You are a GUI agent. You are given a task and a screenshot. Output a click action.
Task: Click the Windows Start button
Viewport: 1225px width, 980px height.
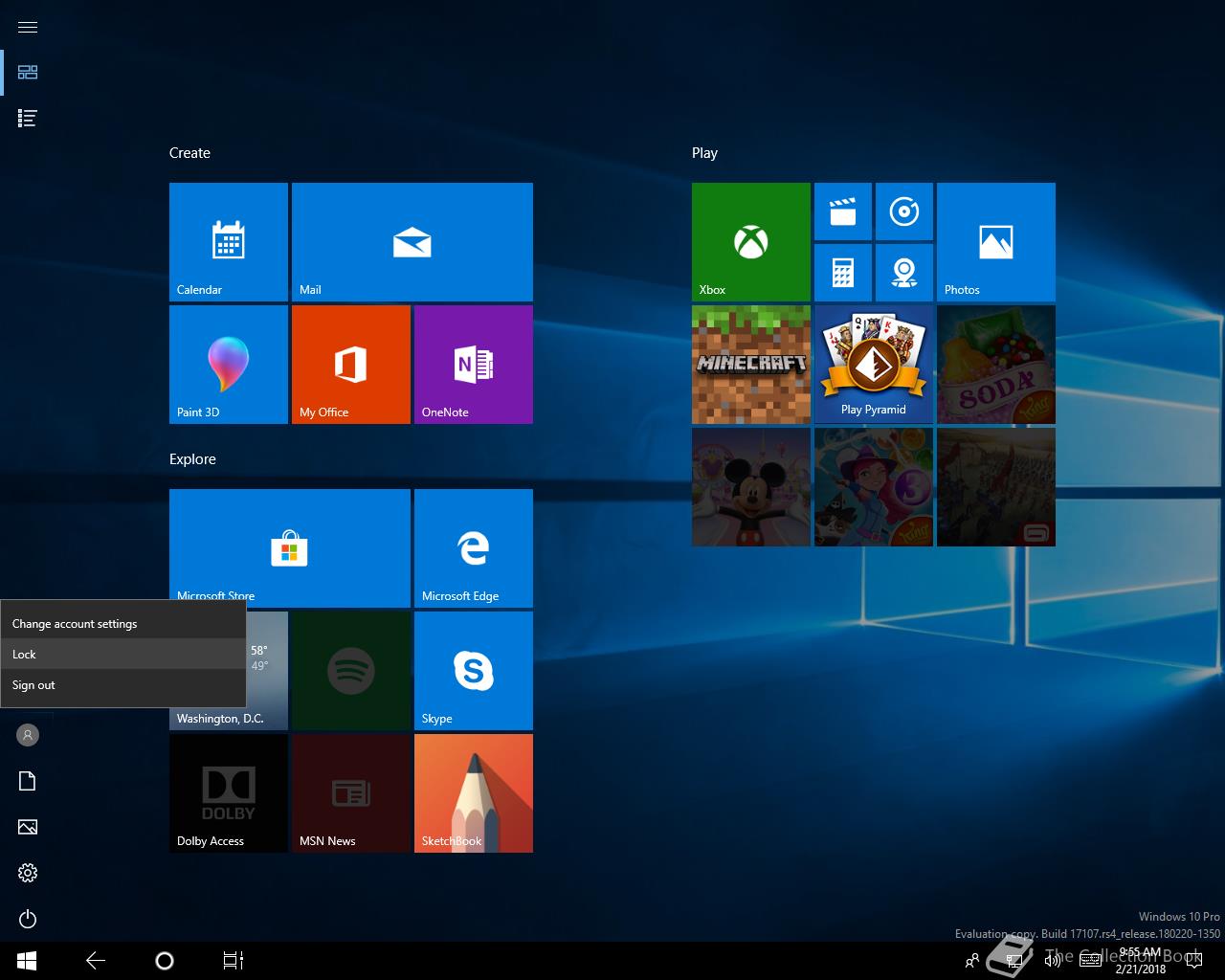pos(27,961)
